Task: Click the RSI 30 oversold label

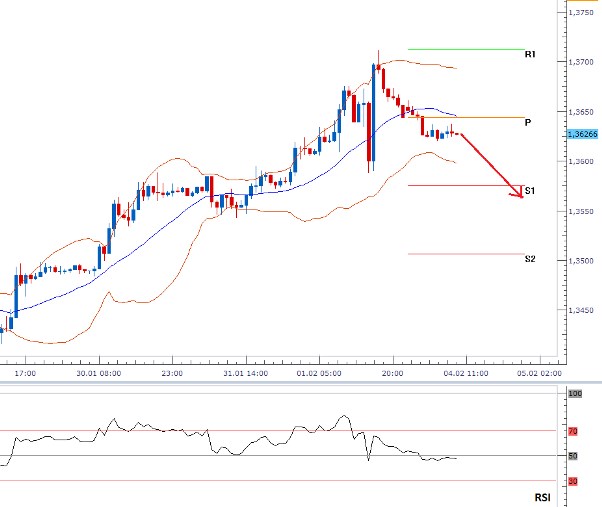Action: (x=573, y=481)
